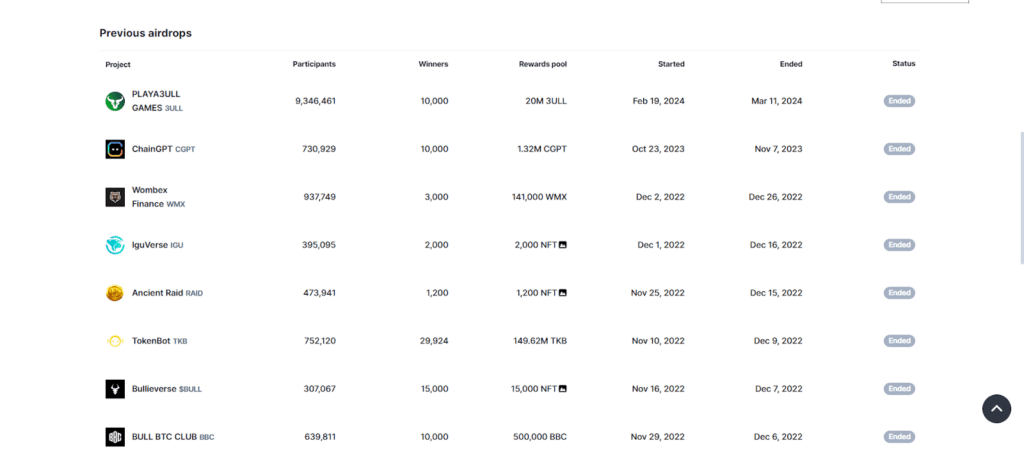Click the Rewards pool column header
This screenshot has width=1024, height=468.
click(543, 64)
